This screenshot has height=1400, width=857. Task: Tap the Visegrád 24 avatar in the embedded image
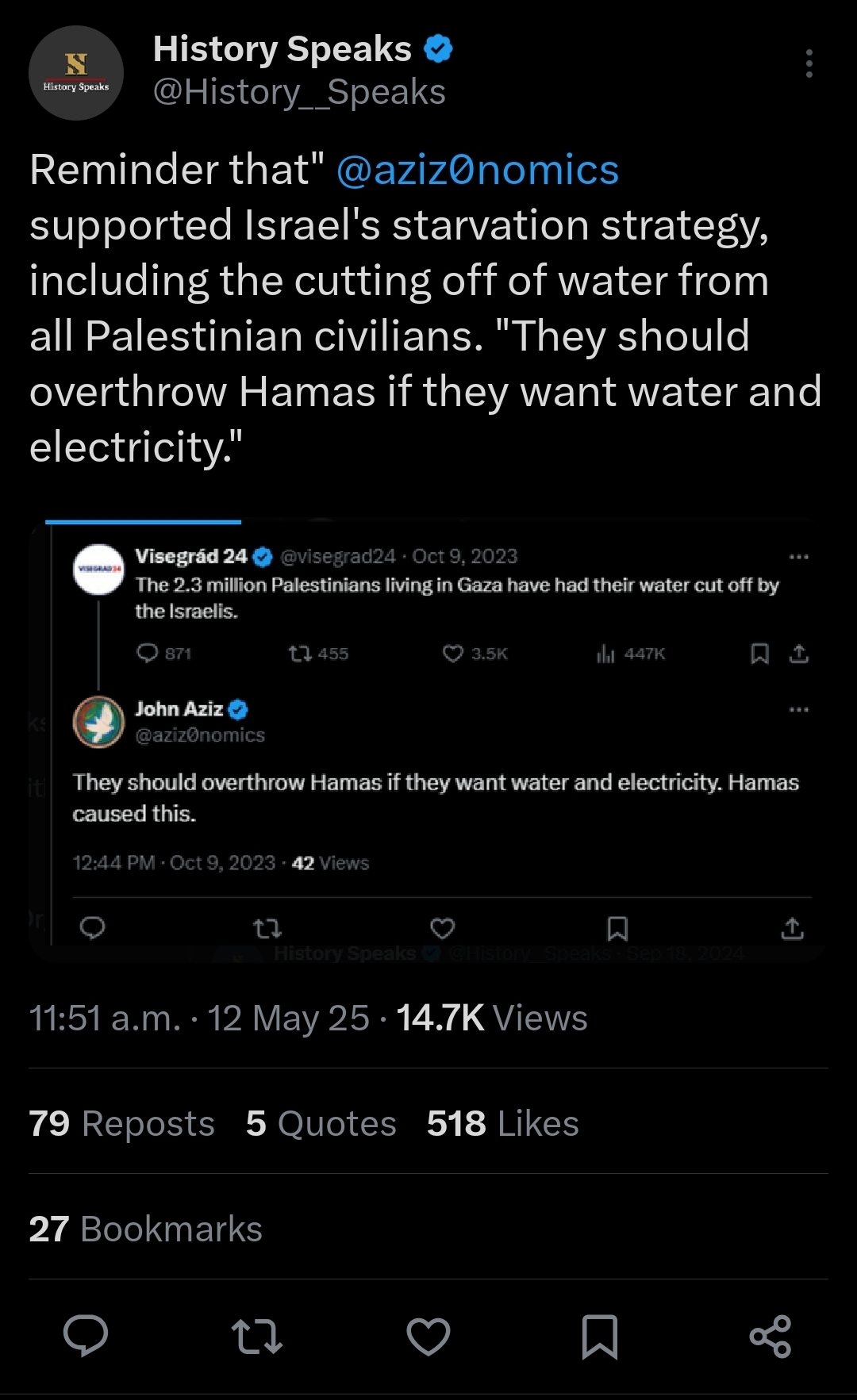(x=98, y=569)
